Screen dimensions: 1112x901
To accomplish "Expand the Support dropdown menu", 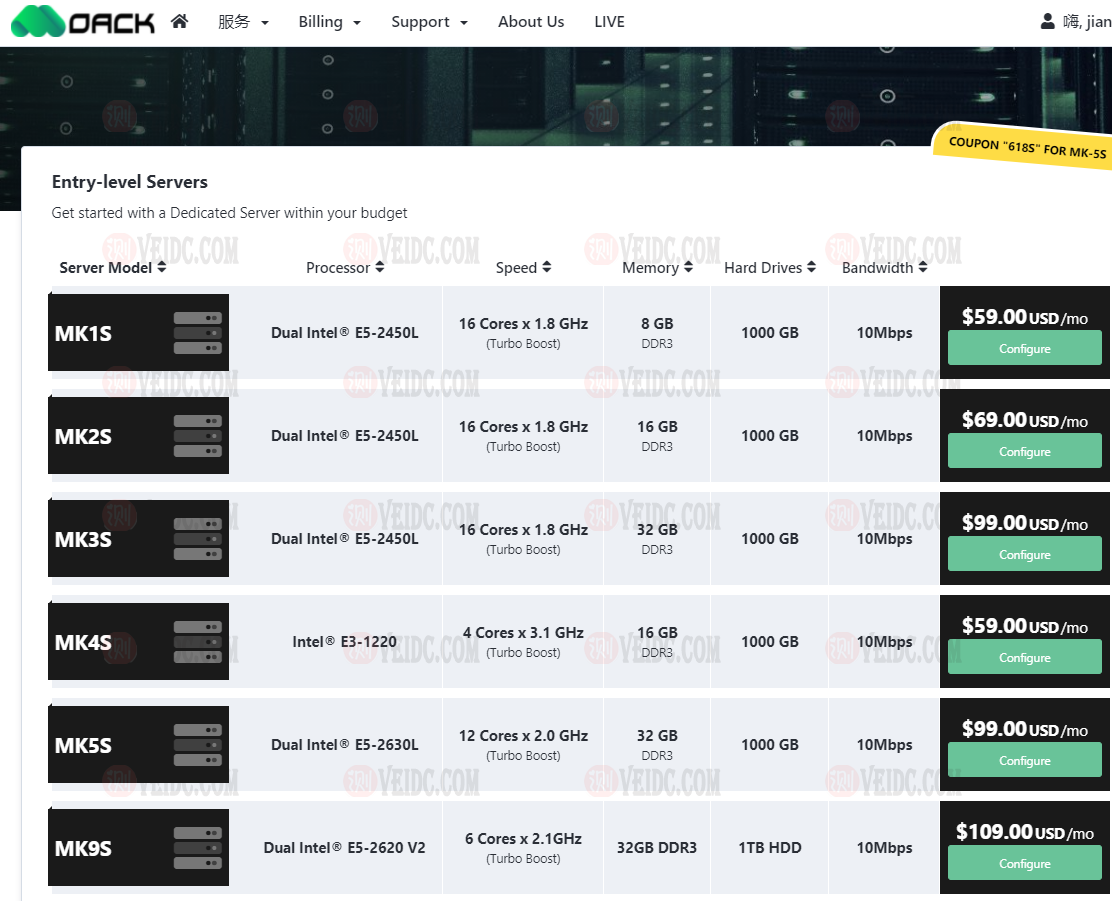I will tap(429, 22).
